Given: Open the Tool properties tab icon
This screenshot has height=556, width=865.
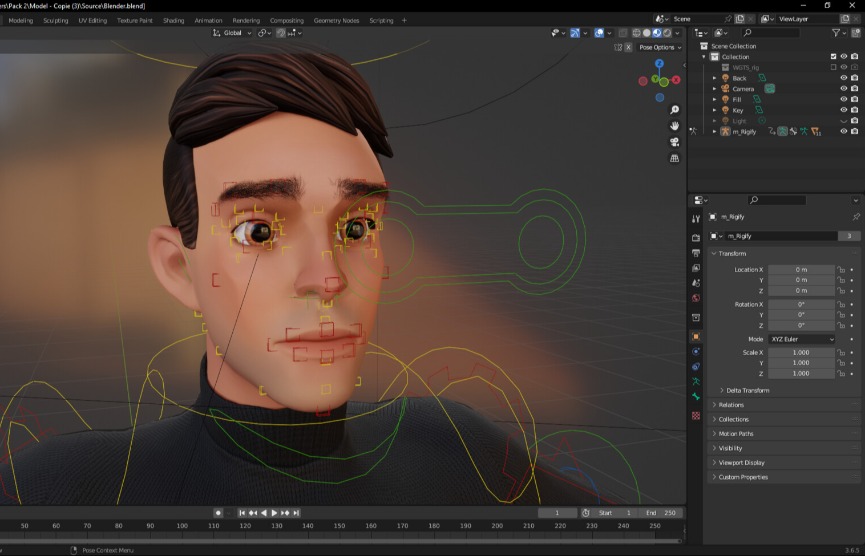Looking at the screenshot, I should pos(696,219).
